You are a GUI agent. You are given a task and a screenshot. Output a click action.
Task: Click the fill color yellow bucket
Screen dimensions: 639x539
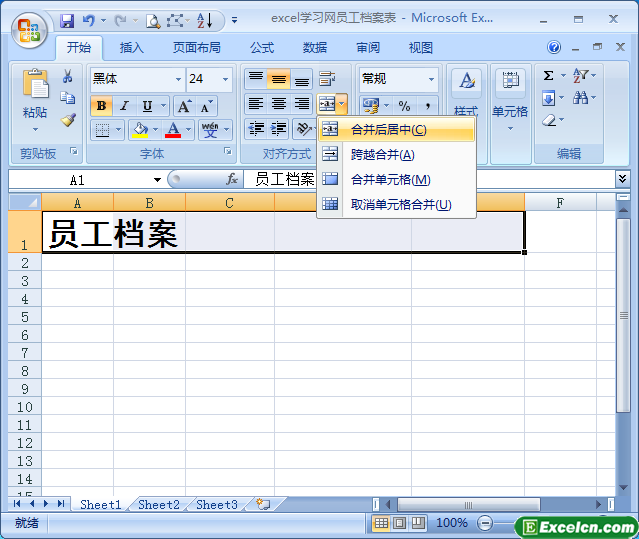pos(140,130)
